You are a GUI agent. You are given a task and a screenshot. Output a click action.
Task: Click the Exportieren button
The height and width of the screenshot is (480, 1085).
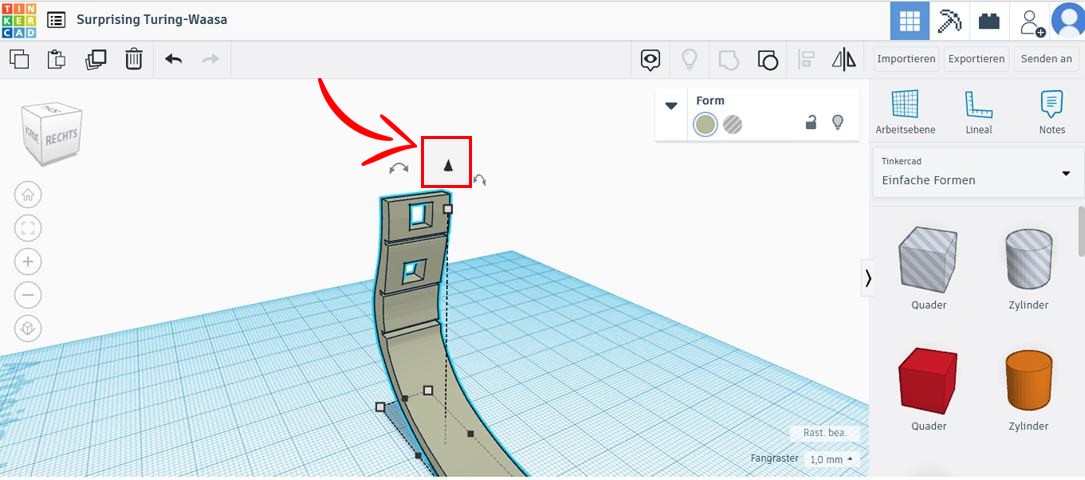click(x=976, y=59)
